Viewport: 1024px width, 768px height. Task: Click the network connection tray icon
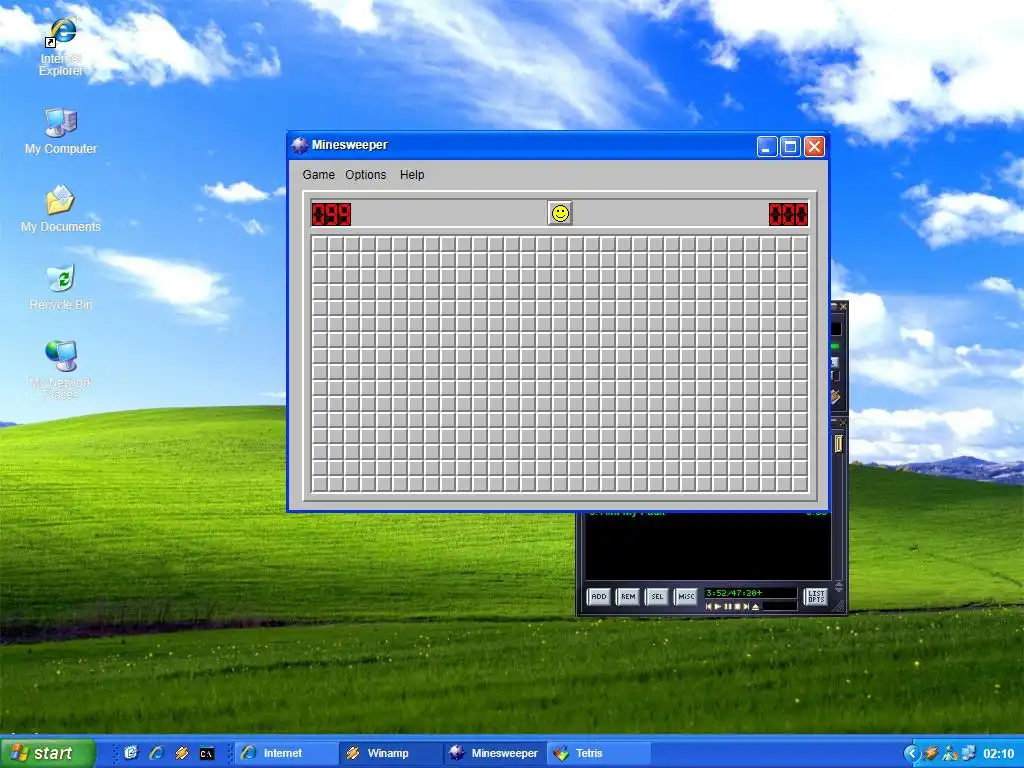click(968, 753)
